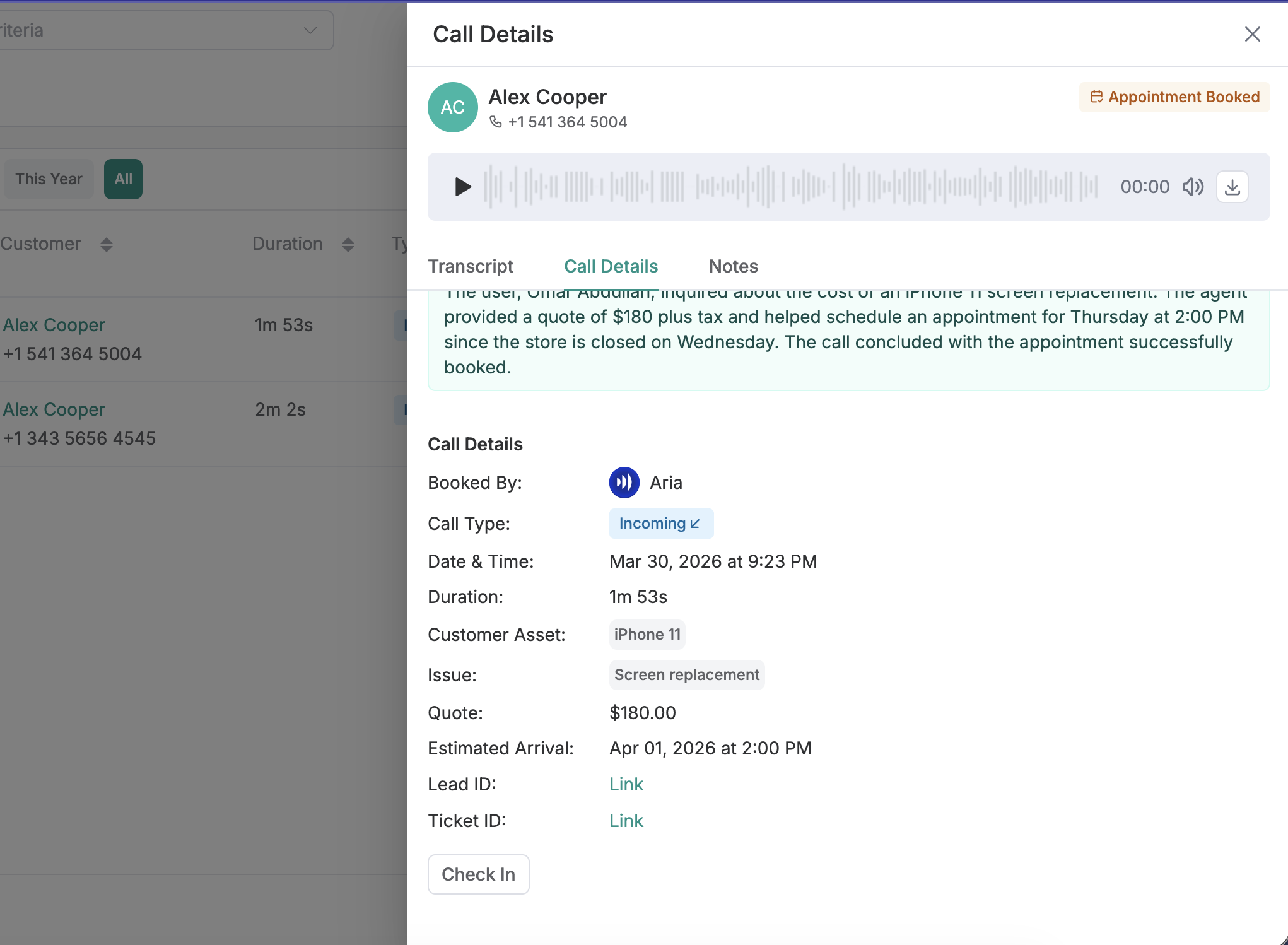Download the call recording

pos(1232,187)
